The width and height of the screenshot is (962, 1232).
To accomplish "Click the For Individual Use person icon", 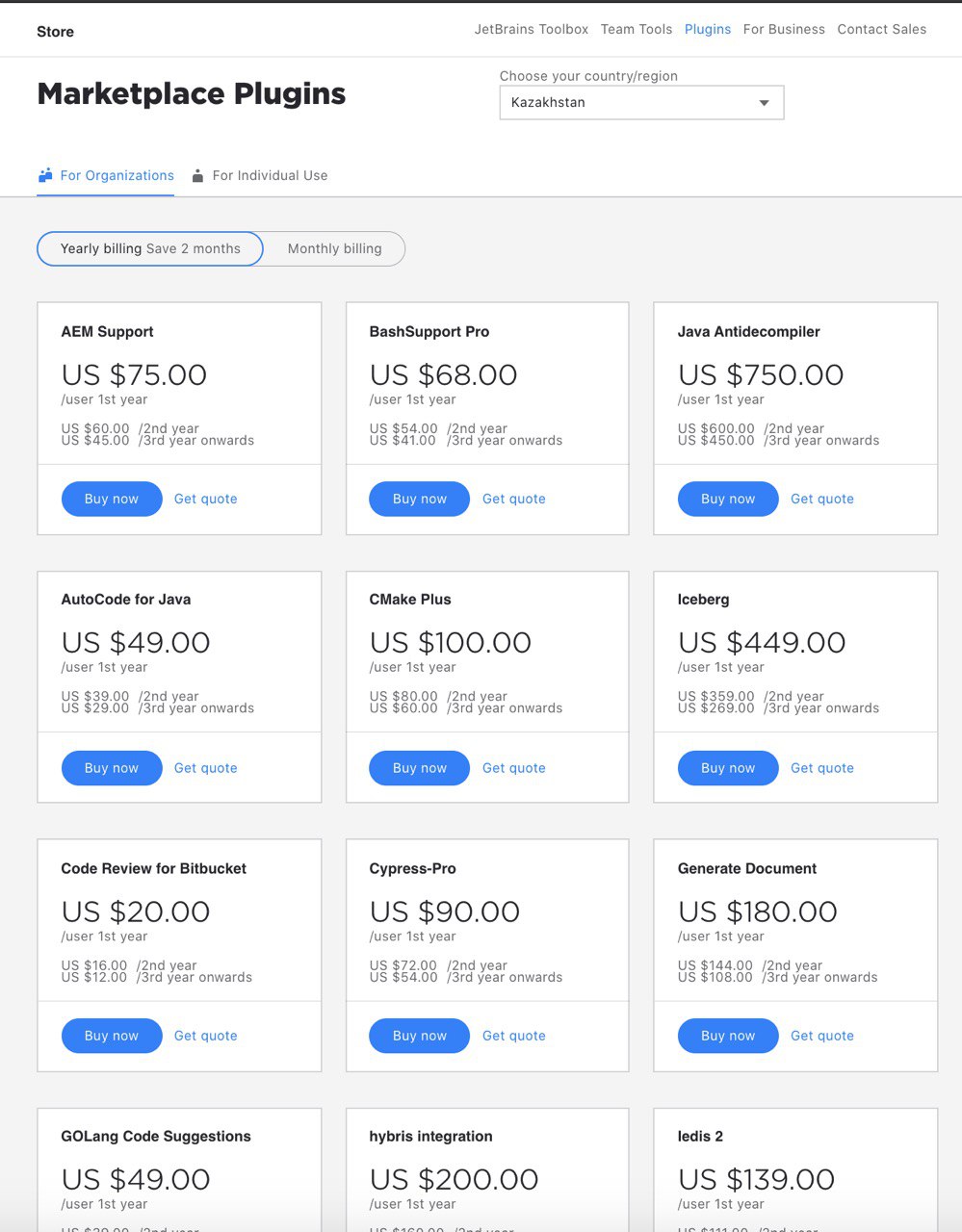I will tap(197, 176).
